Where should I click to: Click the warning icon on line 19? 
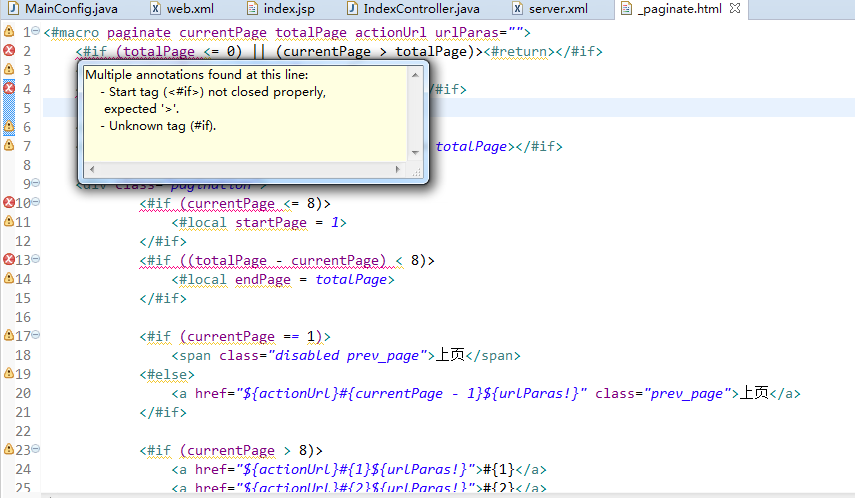(9, 374)
